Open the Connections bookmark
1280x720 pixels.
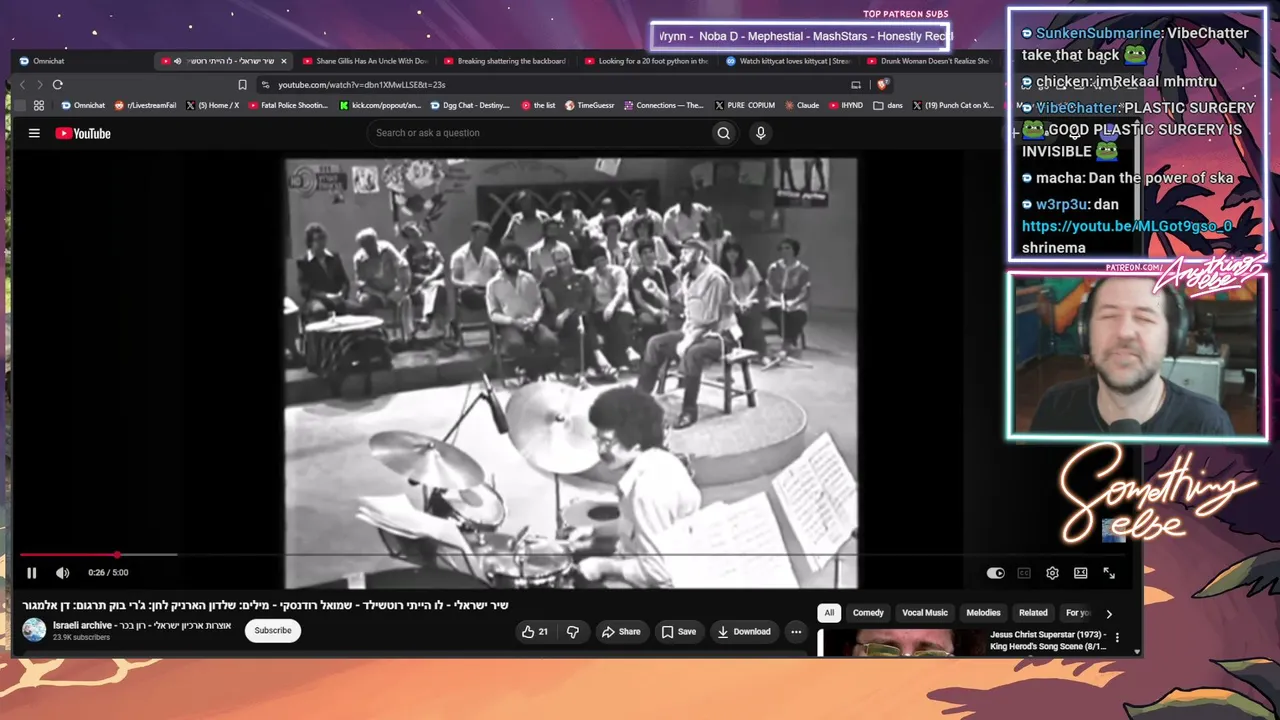pos(664,105)
